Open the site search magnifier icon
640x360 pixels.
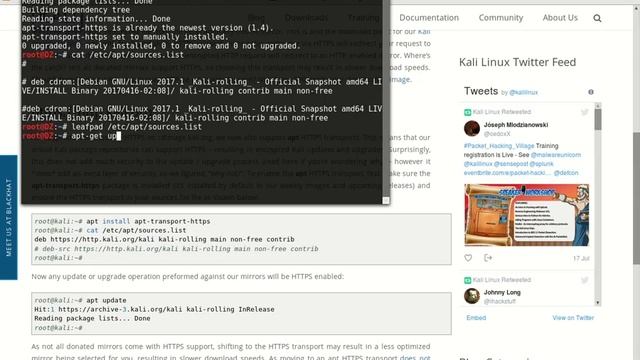(597, 18)
